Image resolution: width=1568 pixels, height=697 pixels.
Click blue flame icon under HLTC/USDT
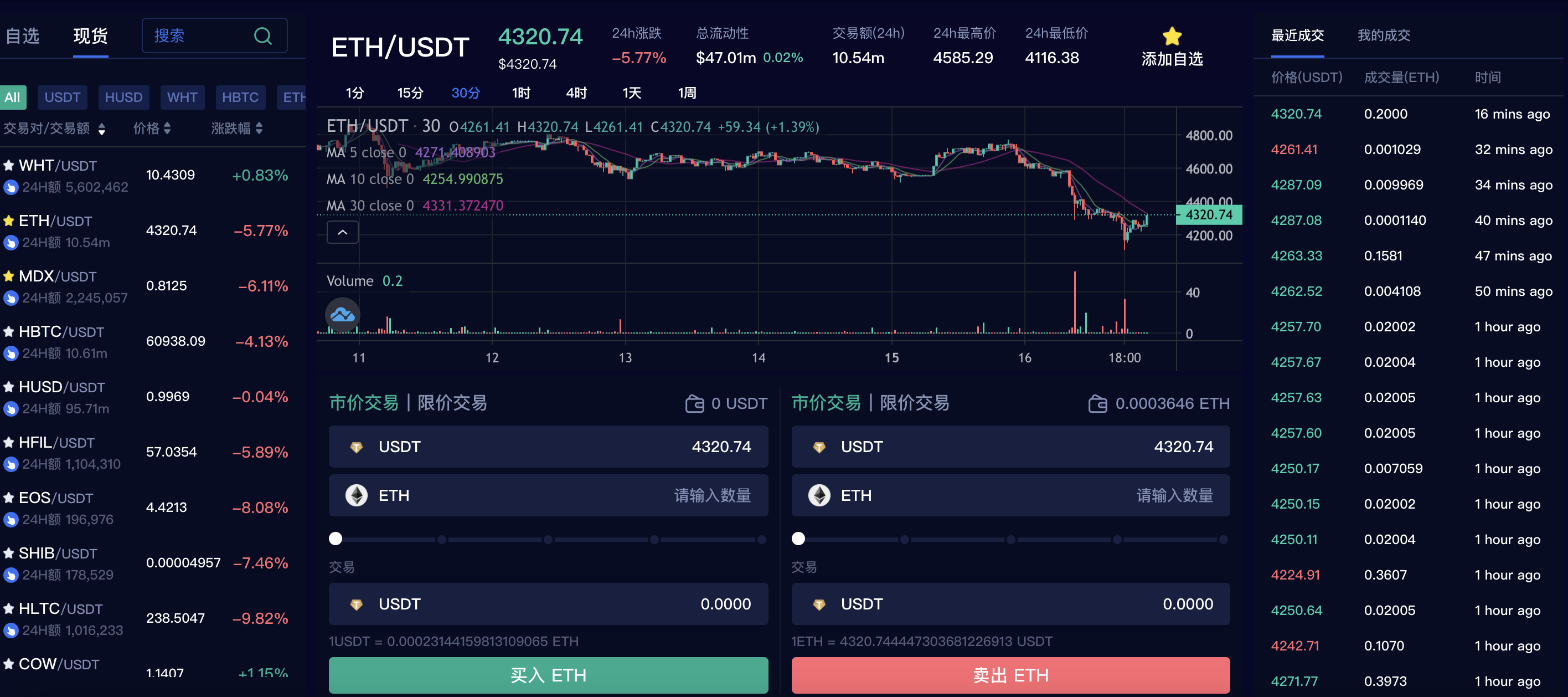11,631
